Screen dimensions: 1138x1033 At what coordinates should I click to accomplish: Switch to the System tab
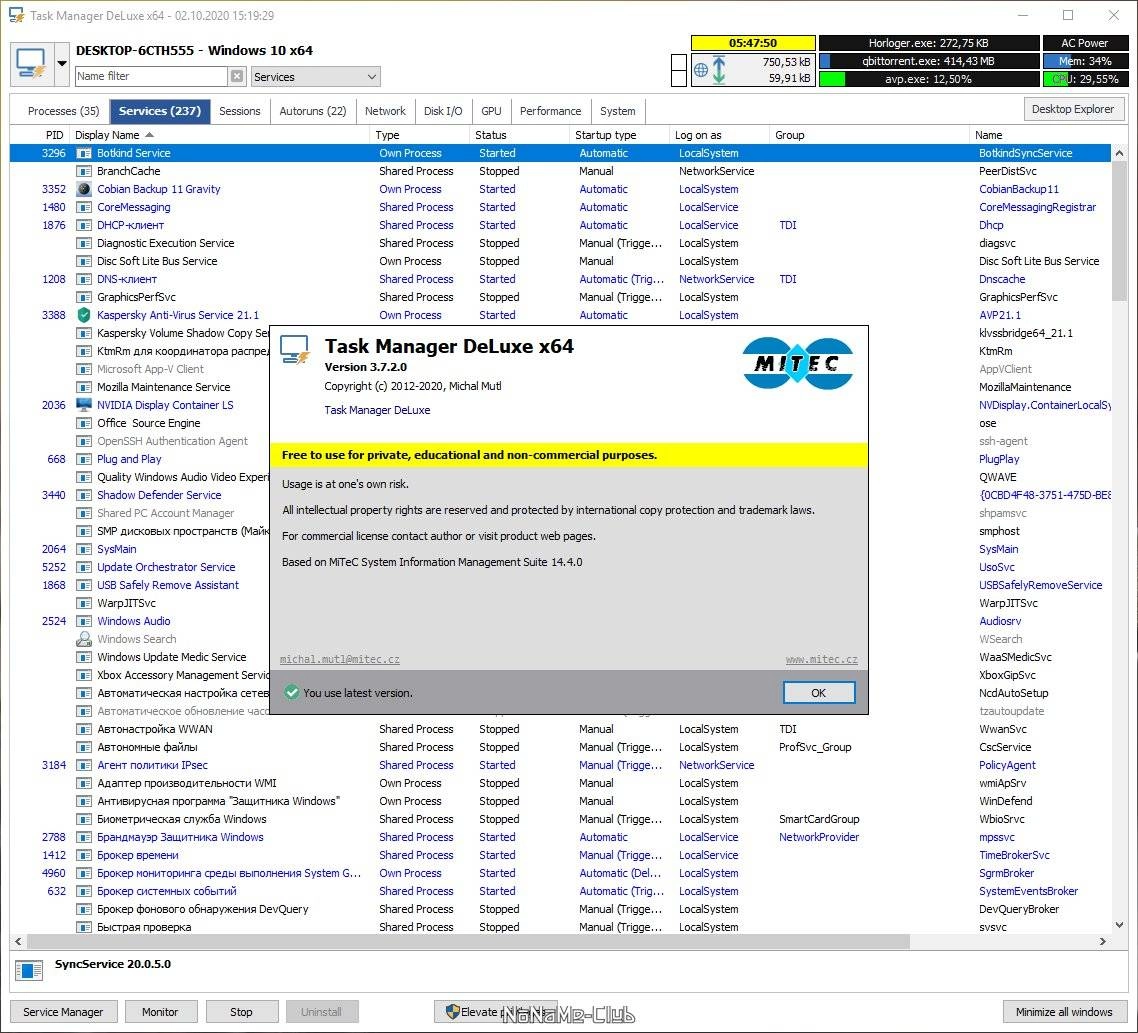[618, 111]
